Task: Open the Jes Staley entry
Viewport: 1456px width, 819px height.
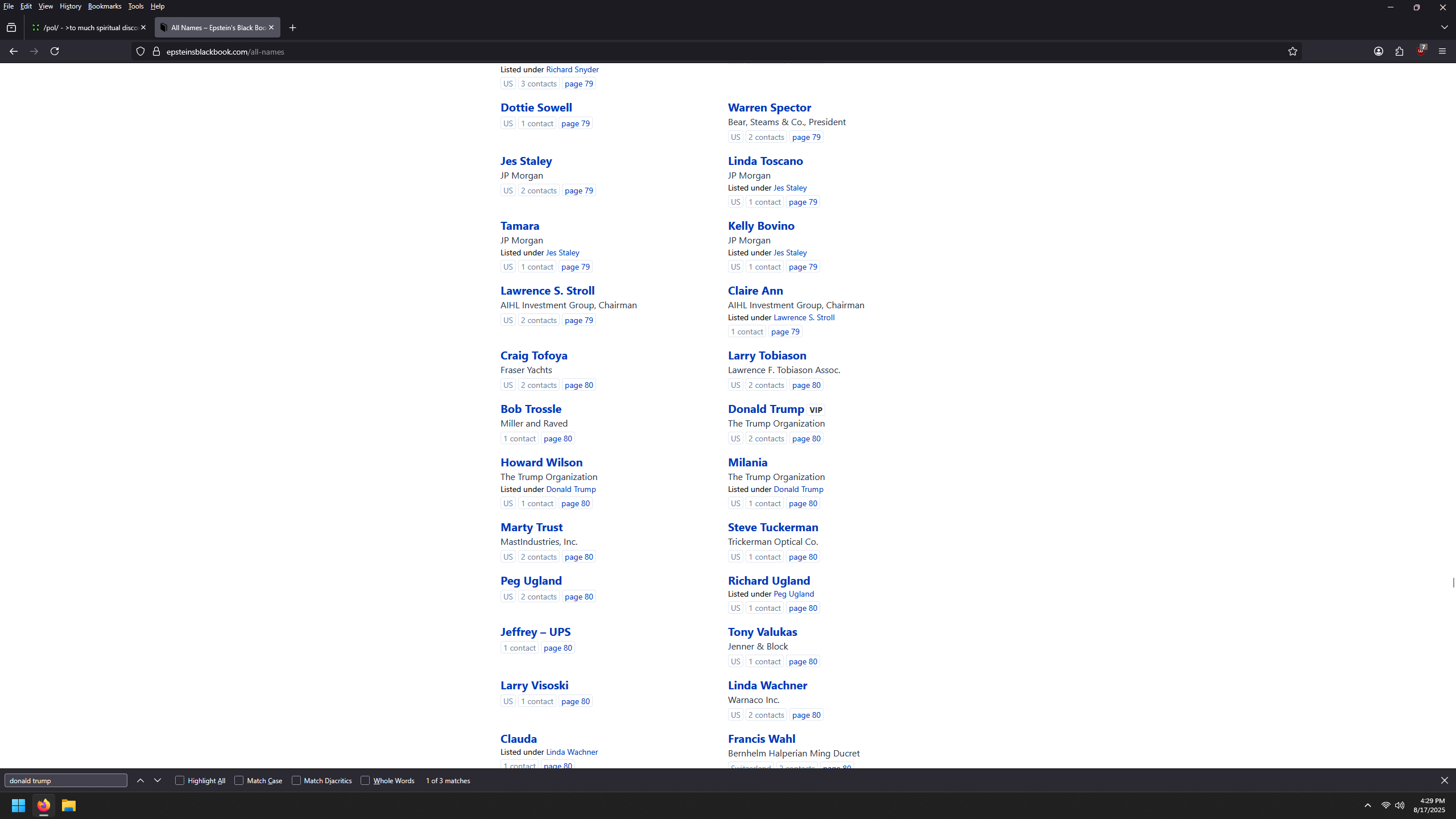Action: pos(526,161)
